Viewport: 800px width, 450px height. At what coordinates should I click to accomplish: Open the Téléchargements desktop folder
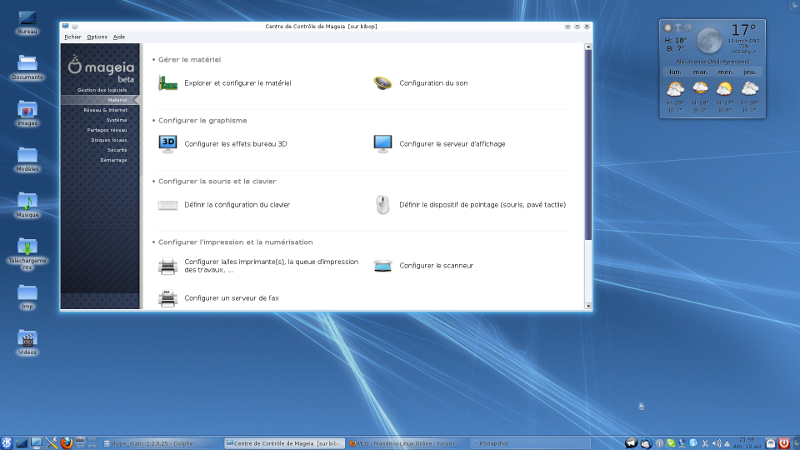(27, 254)
